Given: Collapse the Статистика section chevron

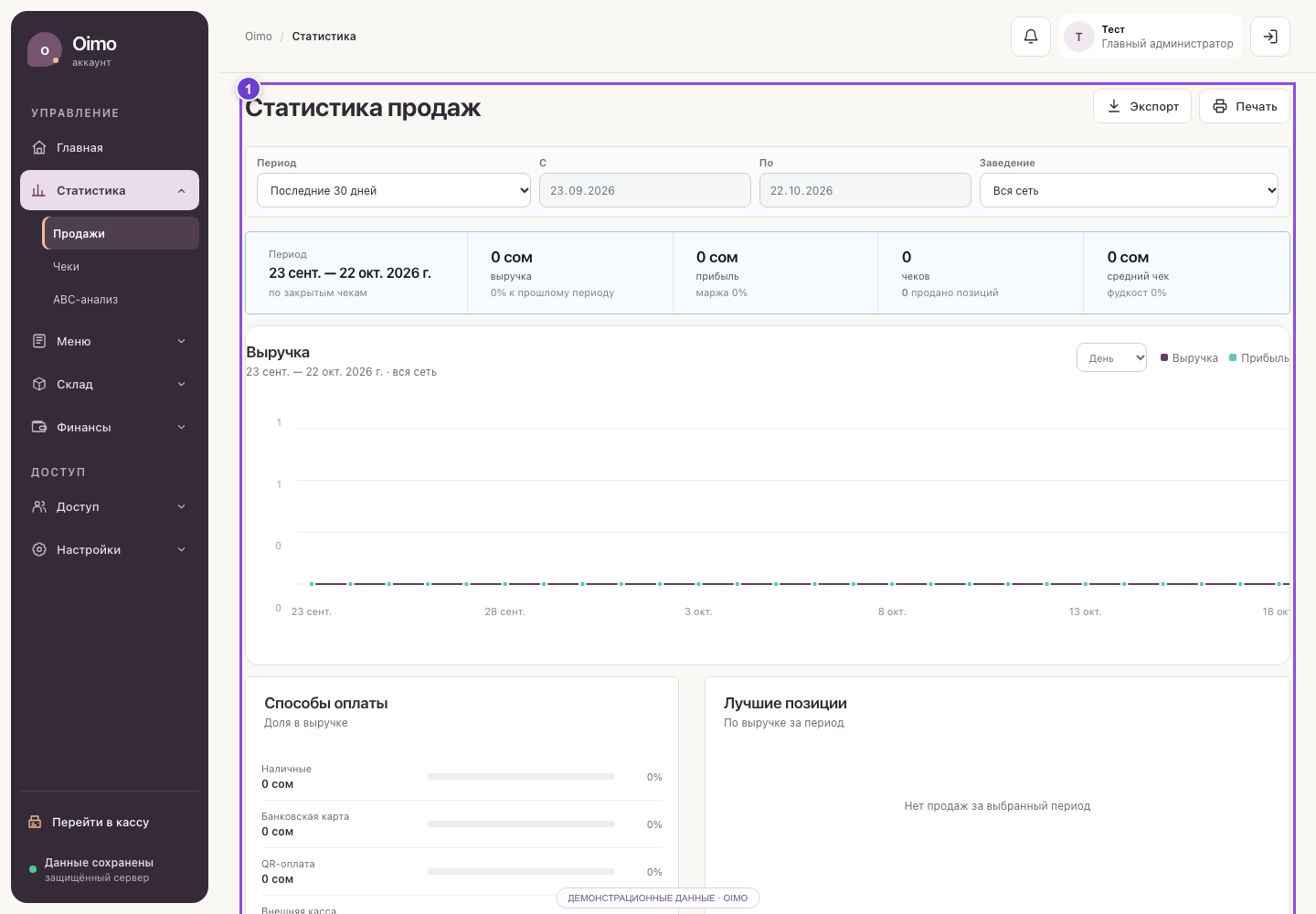Looking at the screenshot, I should (181, 190).
